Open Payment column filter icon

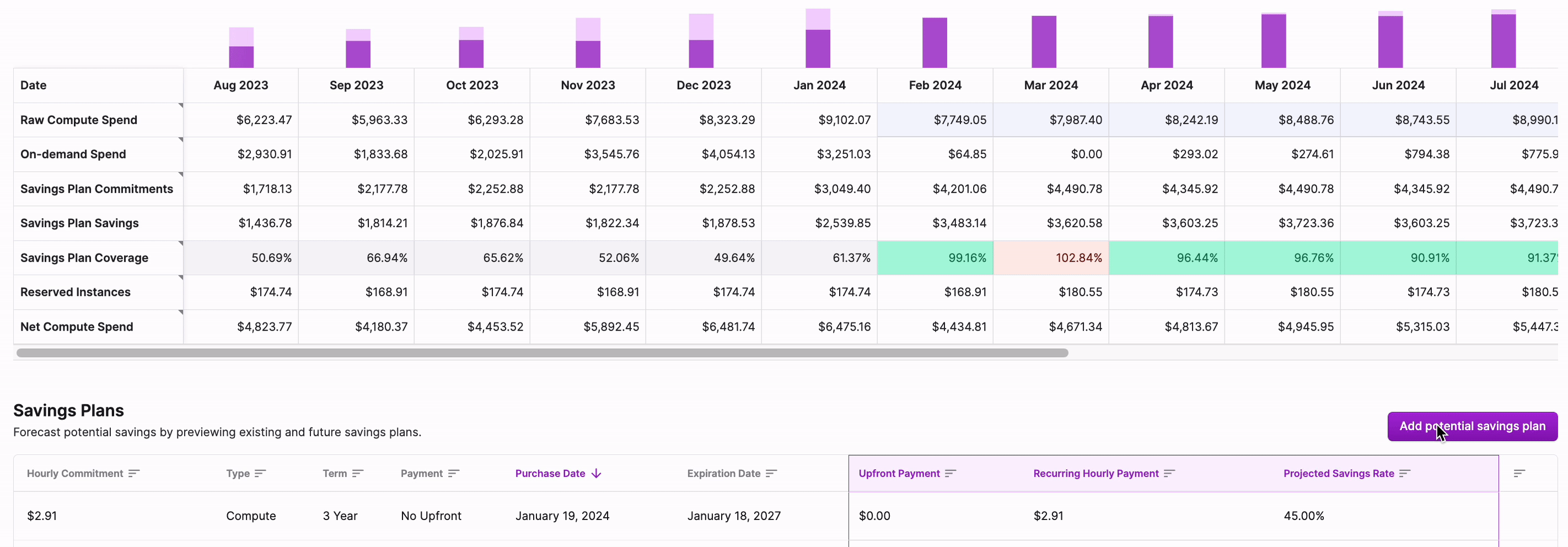coord(454,473)
